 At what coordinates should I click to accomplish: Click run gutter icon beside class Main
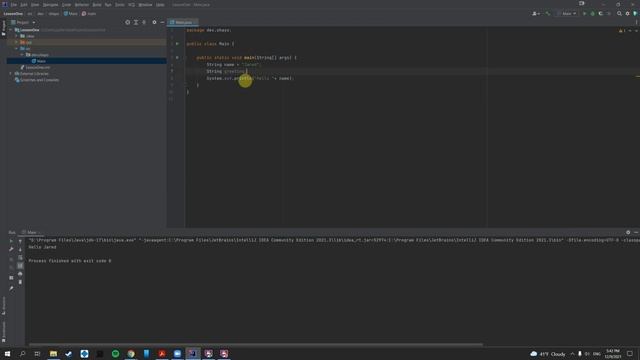tap(177, 44)
